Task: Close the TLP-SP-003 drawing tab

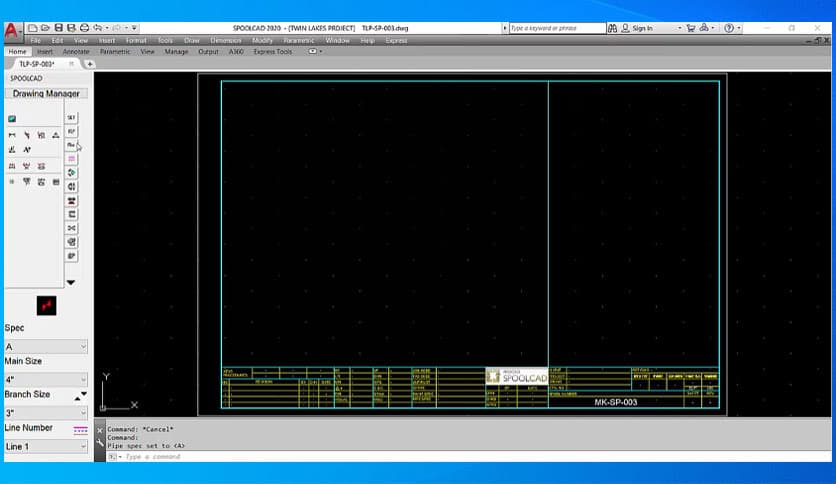Action: tap(71, 64)
